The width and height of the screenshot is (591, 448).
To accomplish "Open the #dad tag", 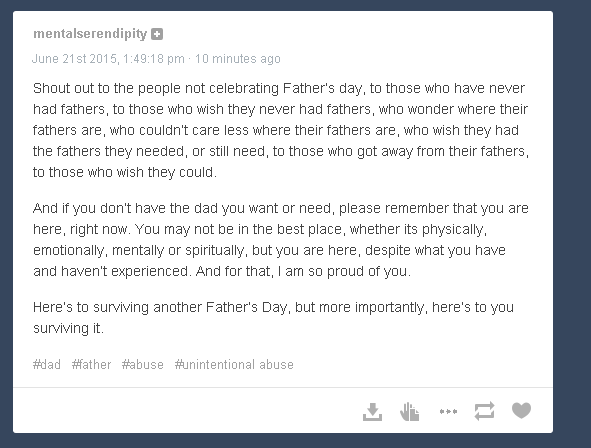I will [x=47, y=365].
